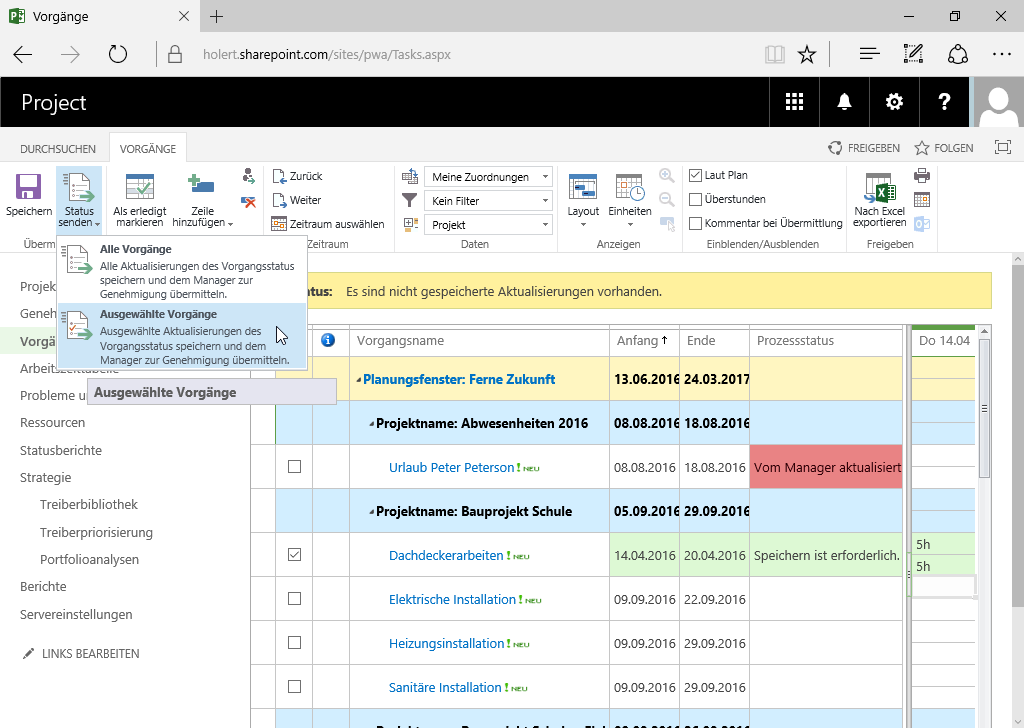This screenshot has width=1024, height=728.
Task: Click Zeitraum auswählen button
Action: coord(328,224)
